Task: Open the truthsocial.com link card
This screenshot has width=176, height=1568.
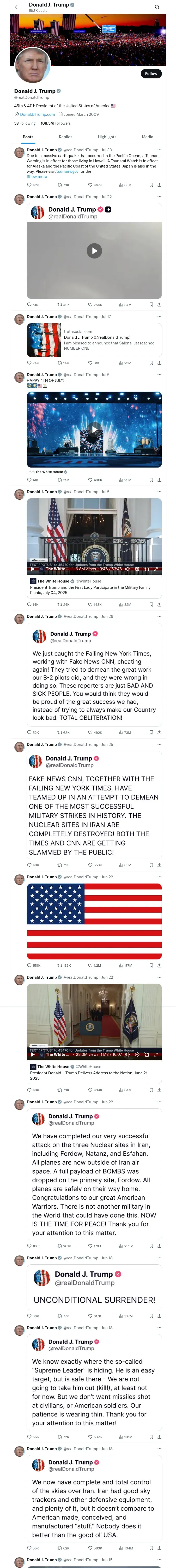Action: 94,340
